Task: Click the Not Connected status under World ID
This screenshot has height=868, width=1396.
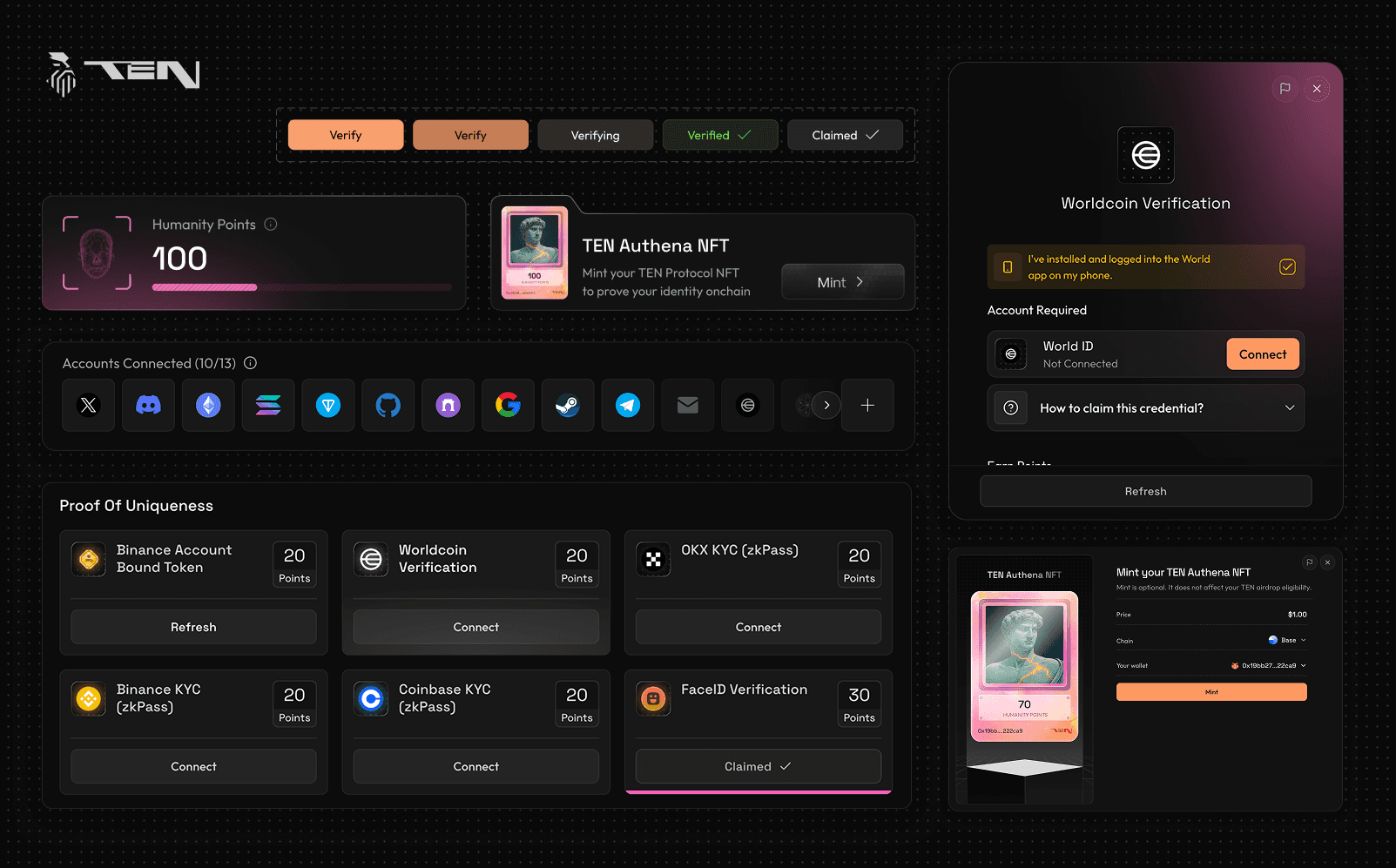Action: click(1080, 364)
